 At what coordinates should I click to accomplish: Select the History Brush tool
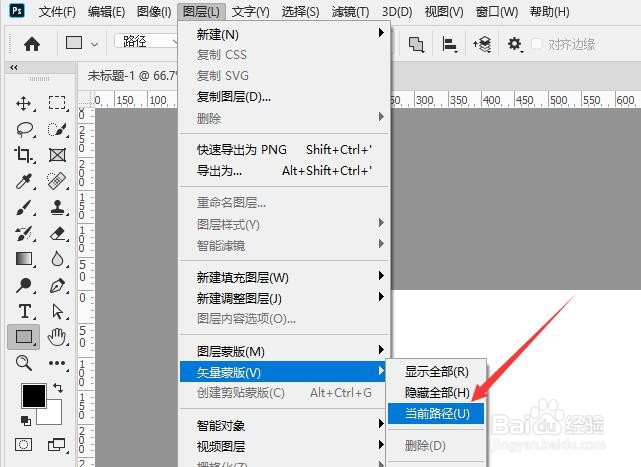pyautogui.click(x=24, y=234)
